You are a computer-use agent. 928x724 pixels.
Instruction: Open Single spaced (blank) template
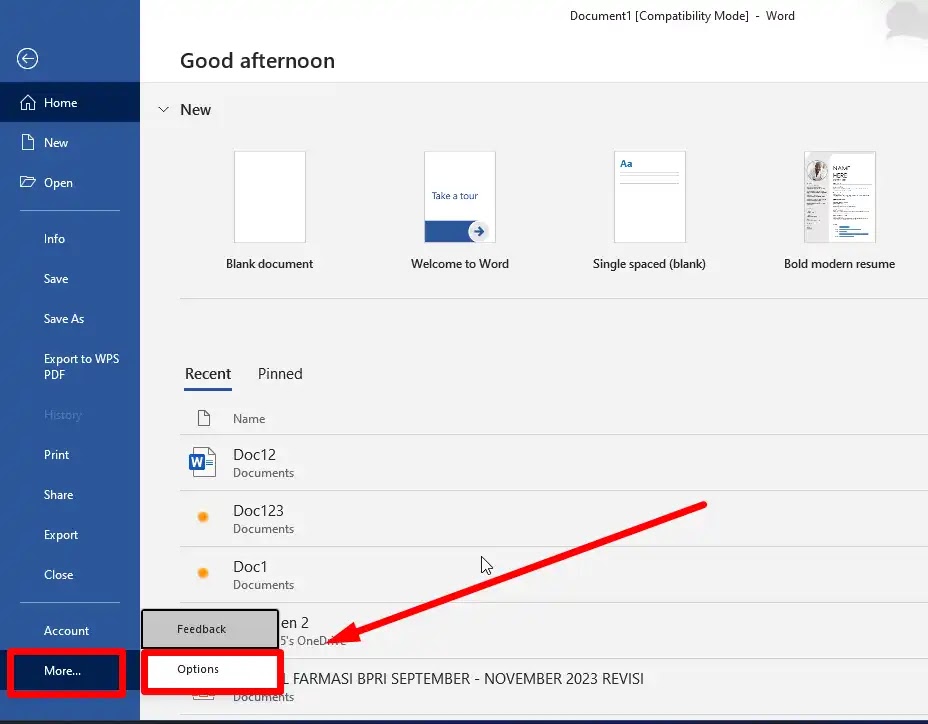coord(649,211)
